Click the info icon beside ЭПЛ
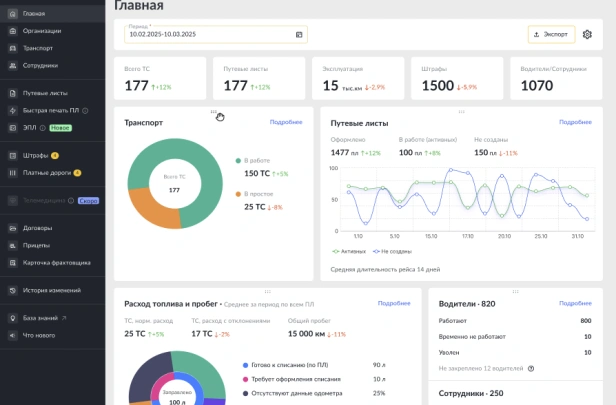This screenshot has width=616, height=405. pos(42,128)
